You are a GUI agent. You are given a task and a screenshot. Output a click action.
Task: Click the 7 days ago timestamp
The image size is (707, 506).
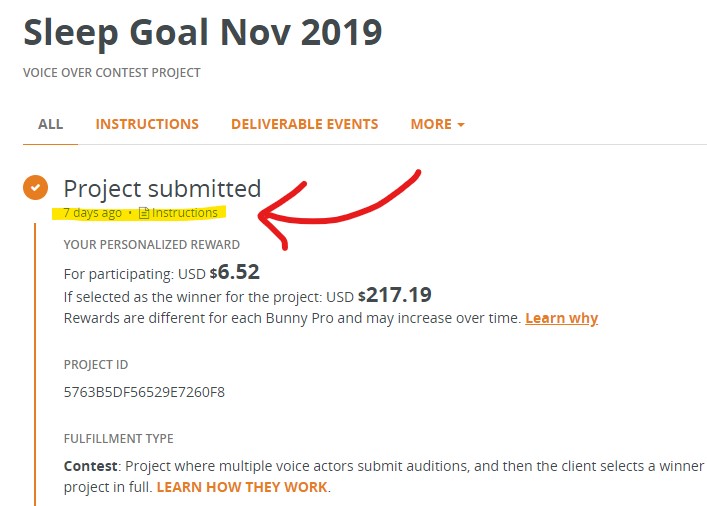click(x=92, y=213)
